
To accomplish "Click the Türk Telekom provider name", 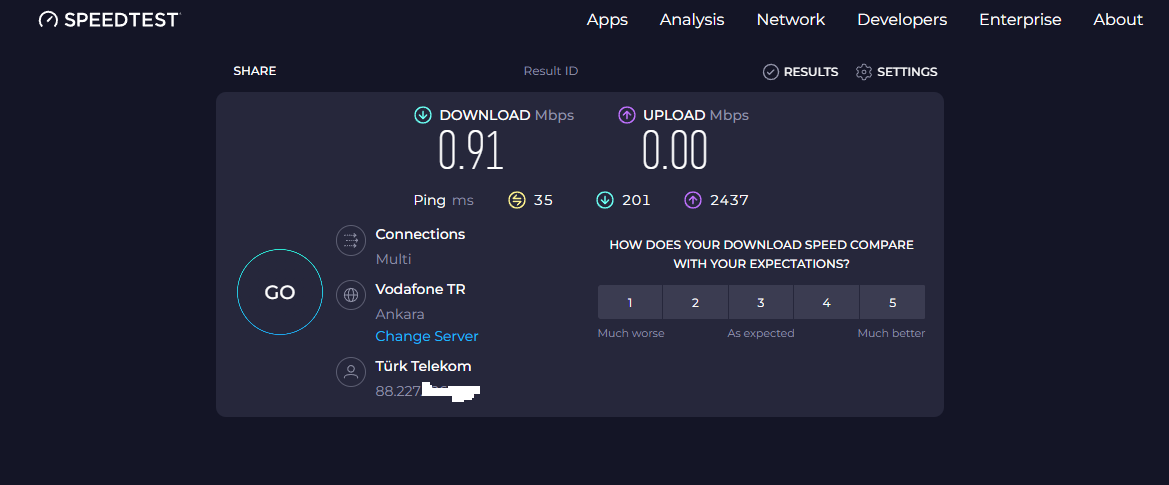I will click(x=423, y=366).
